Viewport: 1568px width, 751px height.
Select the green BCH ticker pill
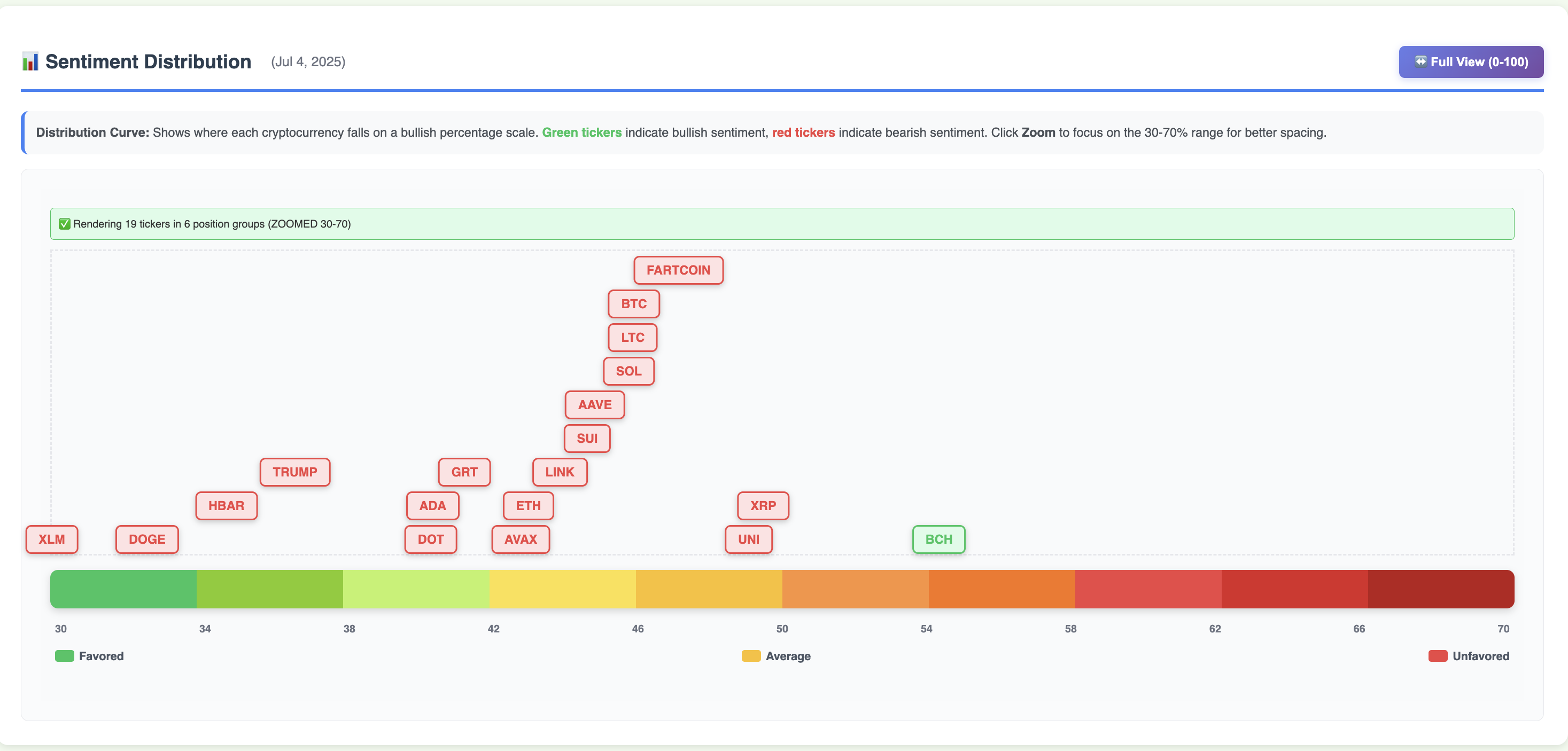(938, 539)
